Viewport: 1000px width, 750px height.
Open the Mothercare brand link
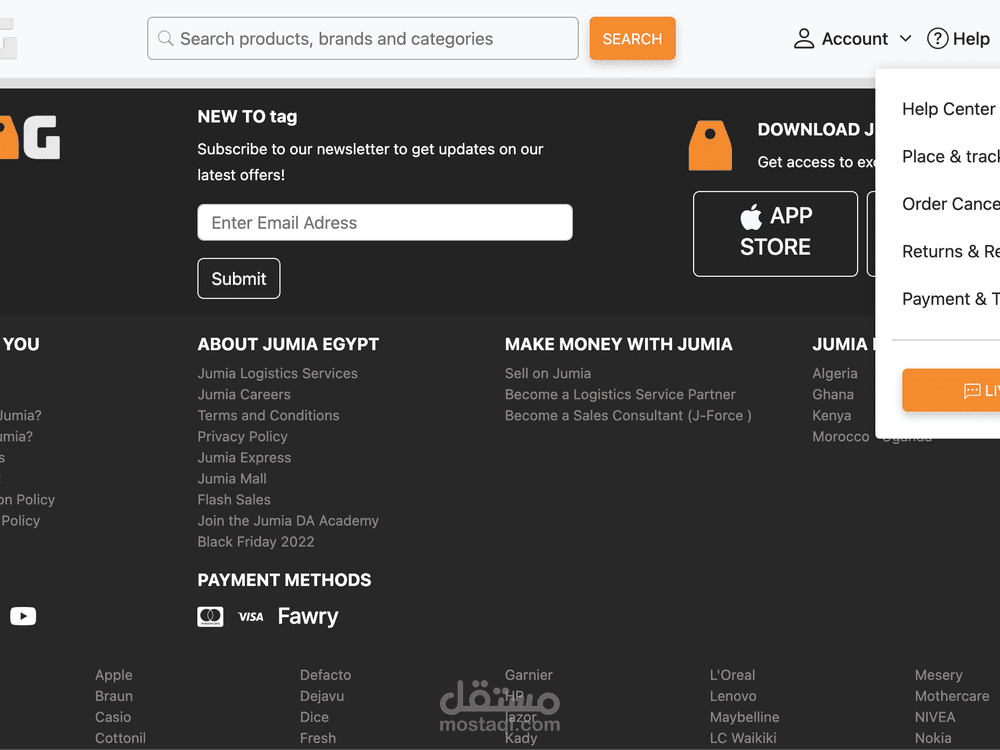coord(952,696)
